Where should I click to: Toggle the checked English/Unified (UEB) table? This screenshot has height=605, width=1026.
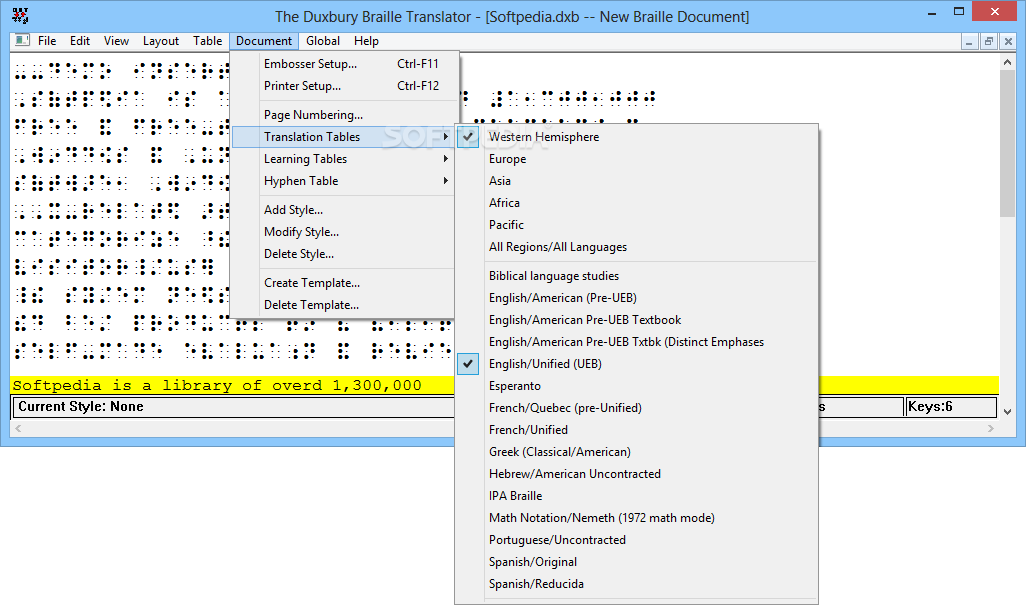click(x=636, y=364)
